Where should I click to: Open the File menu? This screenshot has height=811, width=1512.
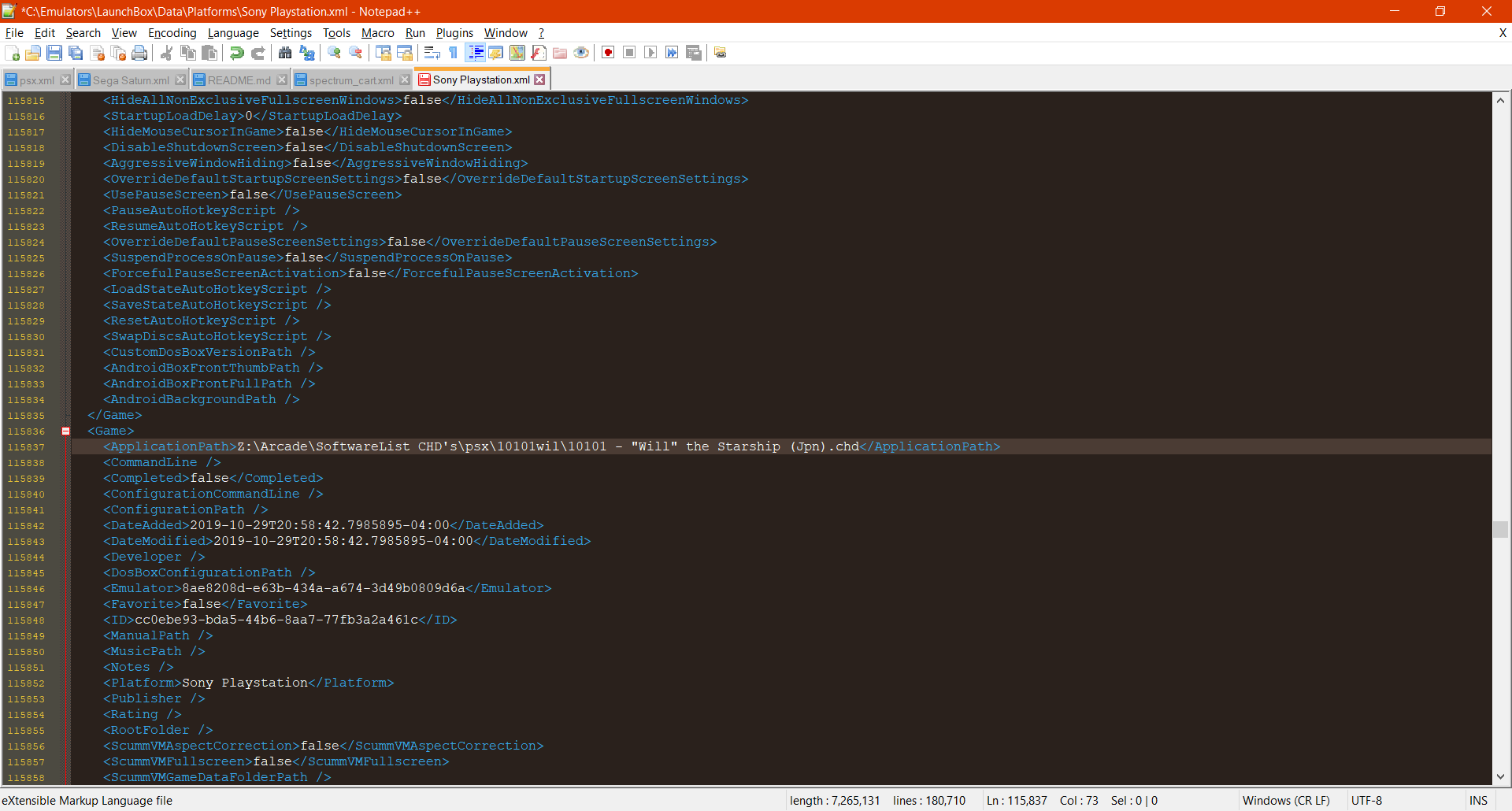click(14, 33)
